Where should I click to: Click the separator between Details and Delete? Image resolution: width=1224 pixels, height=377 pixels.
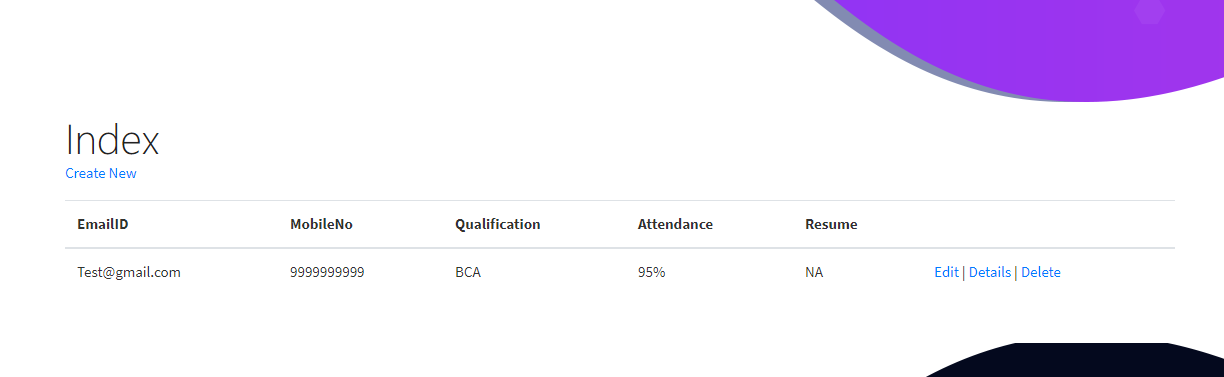point(1016,272)
